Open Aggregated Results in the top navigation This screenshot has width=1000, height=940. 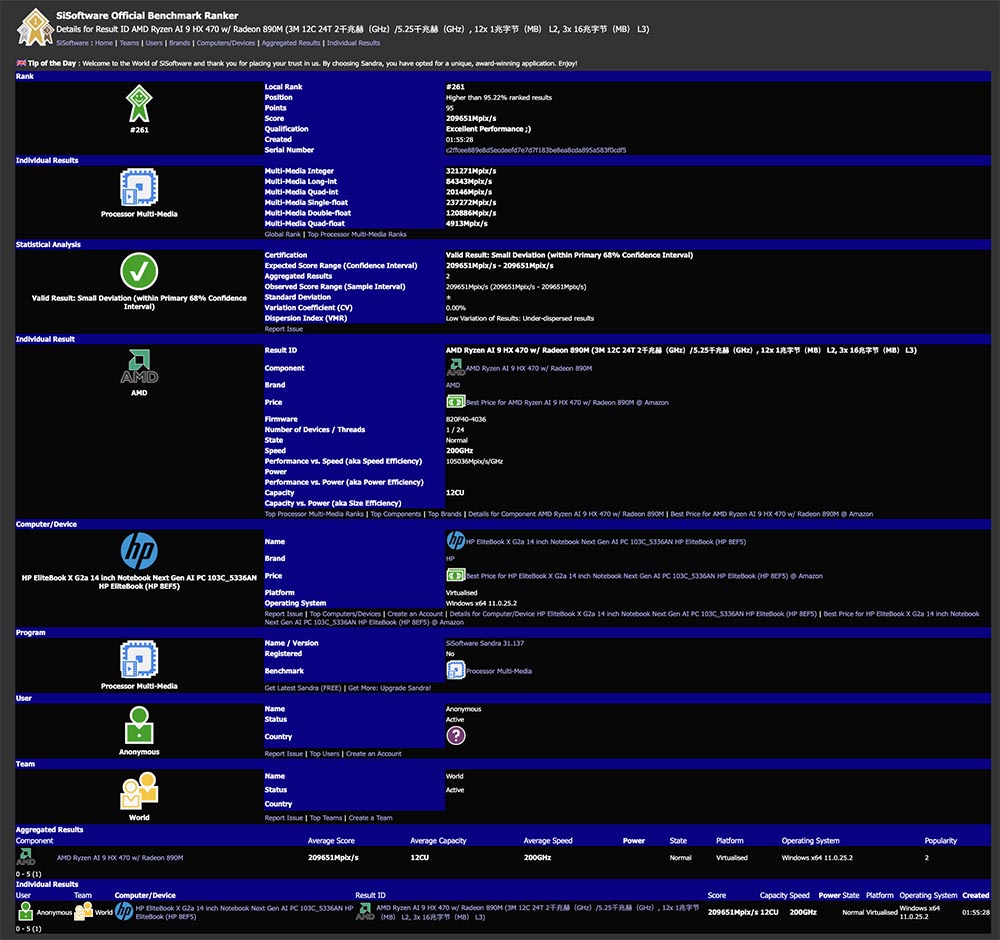pyautogui.click(x=291, y=43)
